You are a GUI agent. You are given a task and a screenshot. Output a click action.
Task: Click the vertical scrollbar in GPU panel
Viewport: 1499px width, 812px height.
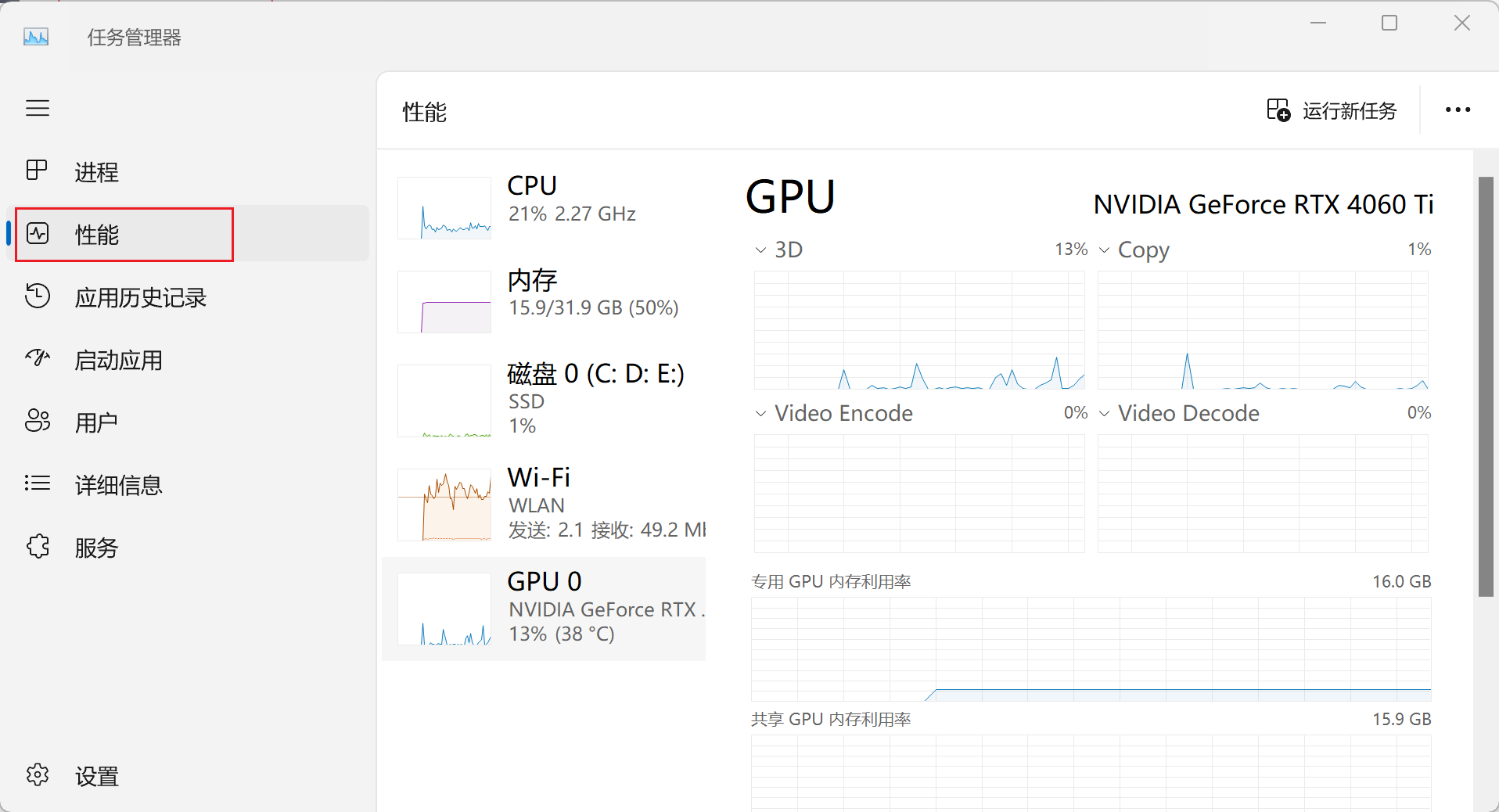coord(1486,387)
